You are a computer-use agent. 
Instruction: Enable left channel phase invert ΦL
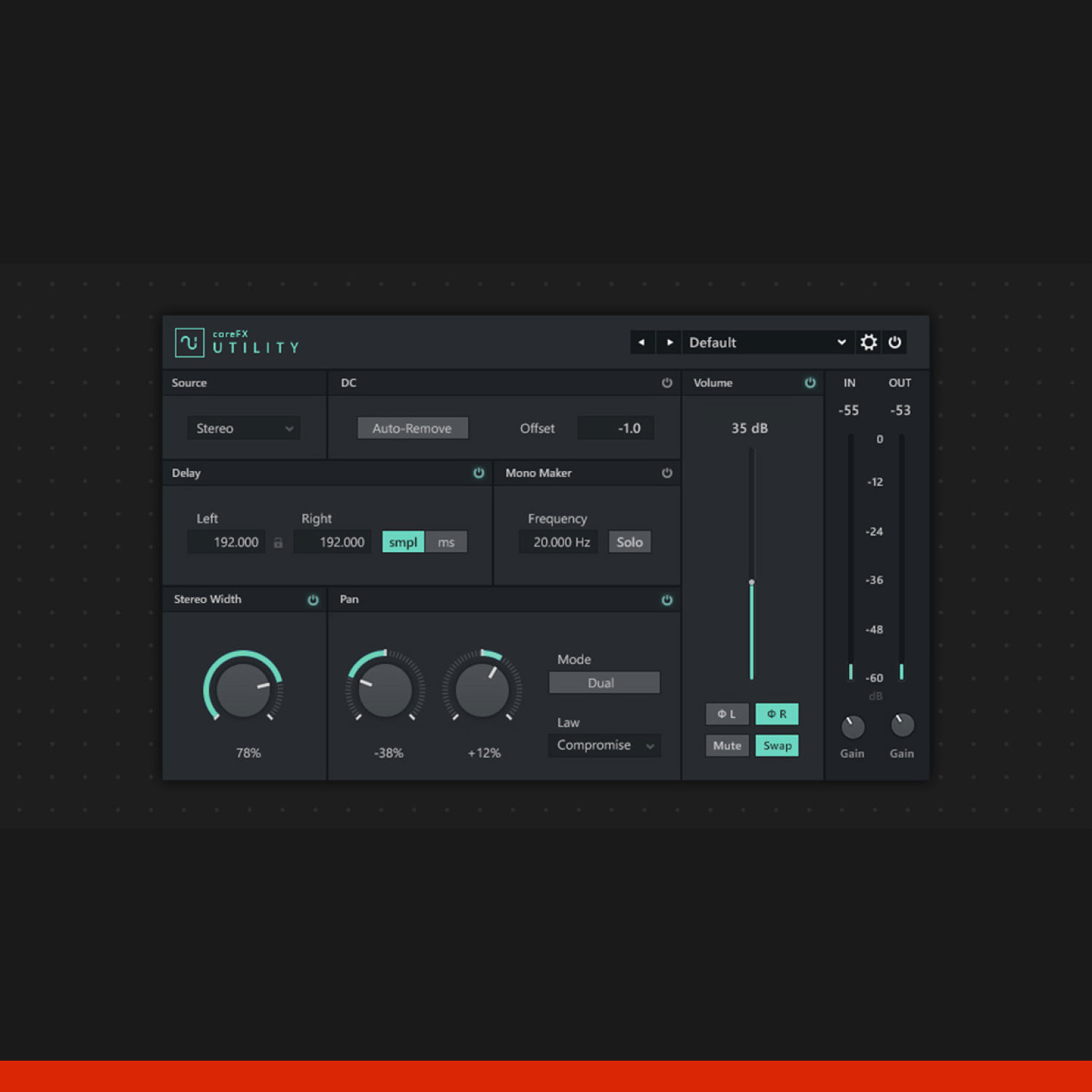(727, 714)
